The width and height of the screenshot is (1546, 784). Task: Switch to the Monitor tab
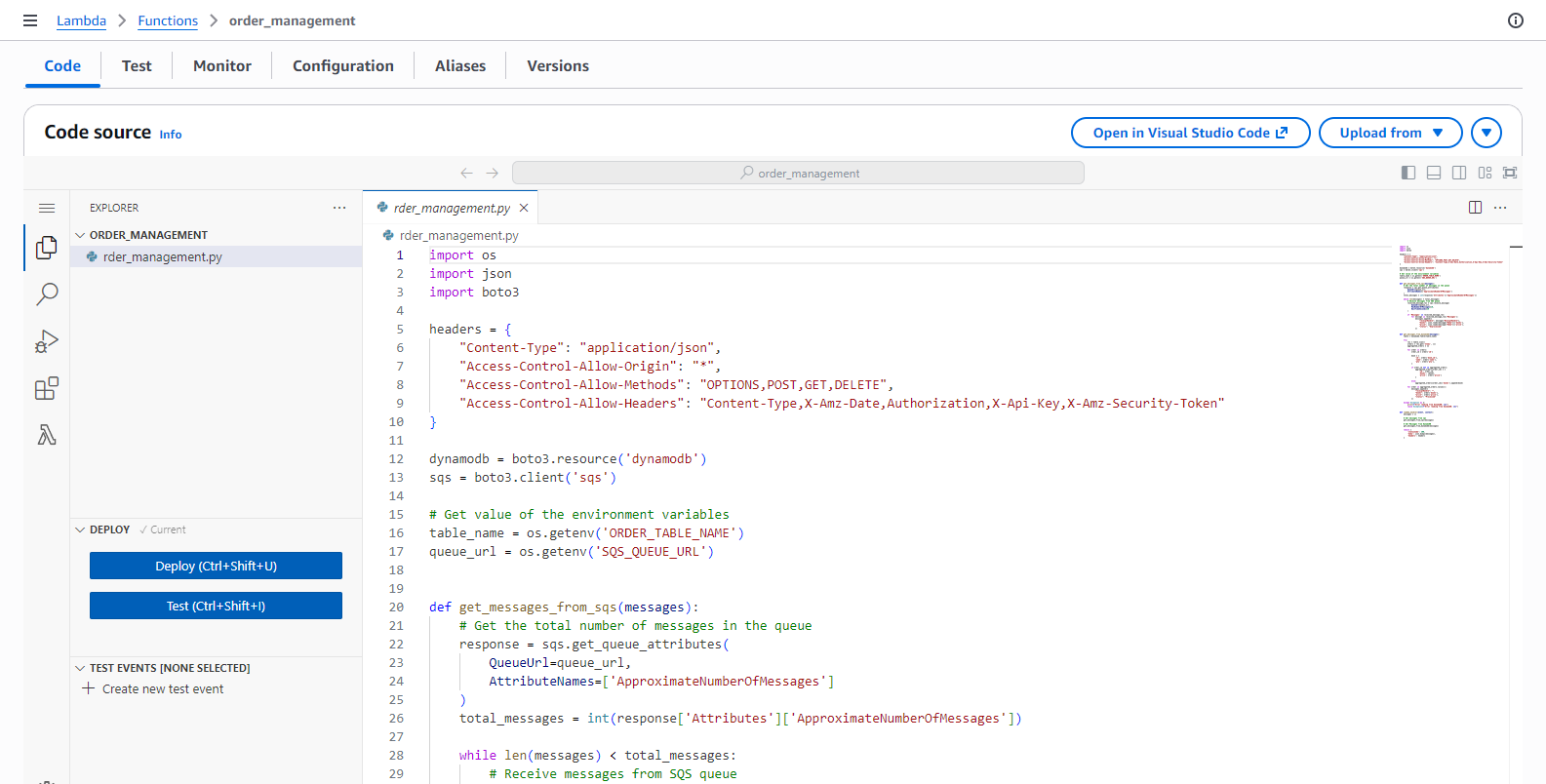[222, 66]
